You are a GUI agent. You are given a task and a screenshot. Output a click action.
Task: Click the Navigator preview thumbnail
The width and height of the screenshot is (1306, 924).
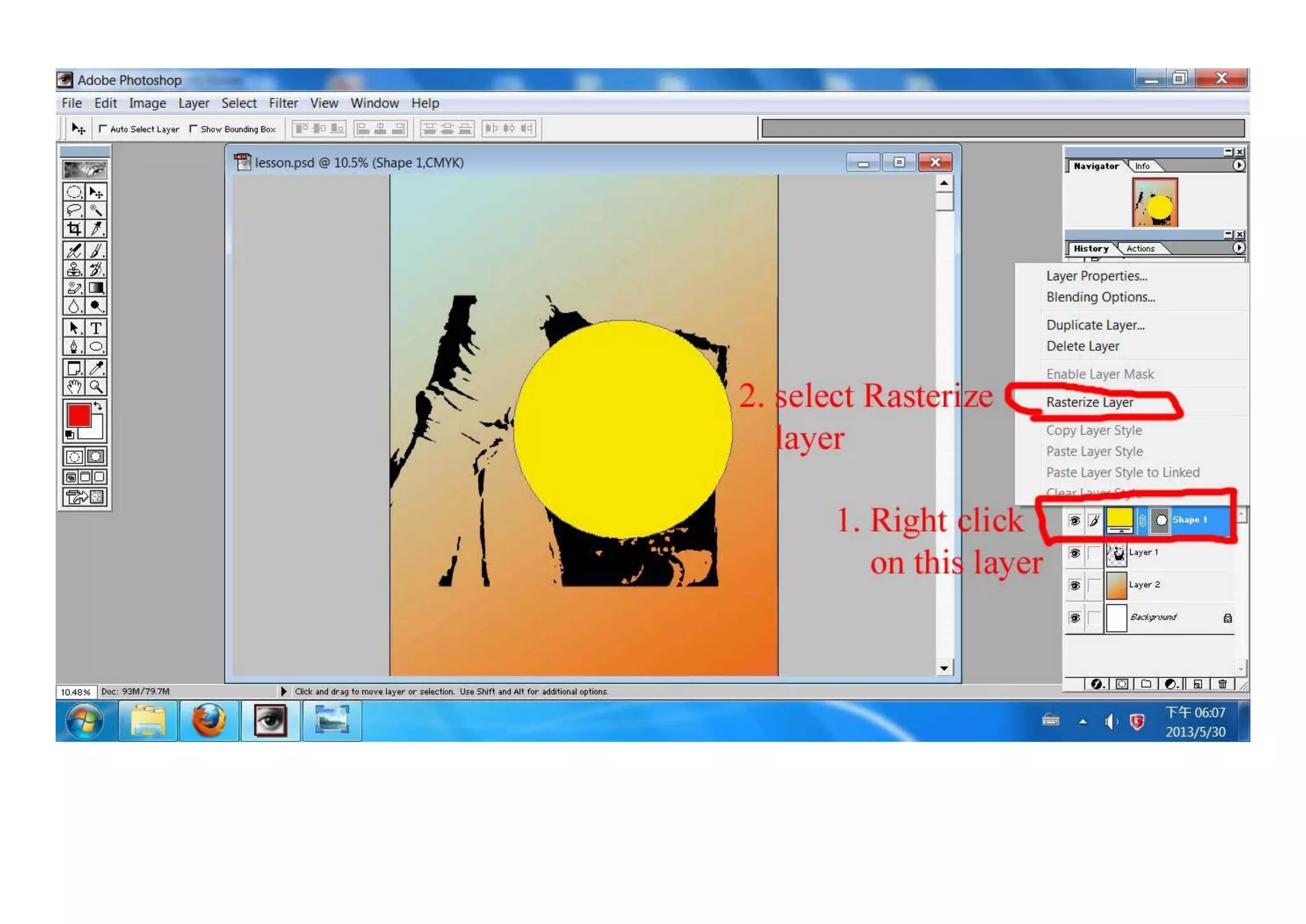pyautogui.click(x=1155, y=202)
